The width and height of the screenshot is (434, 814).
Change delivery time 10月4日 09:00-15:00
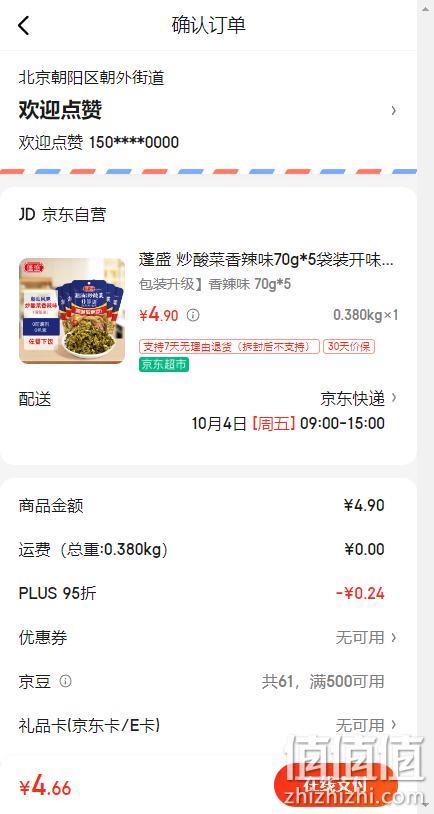pos(288,424)
